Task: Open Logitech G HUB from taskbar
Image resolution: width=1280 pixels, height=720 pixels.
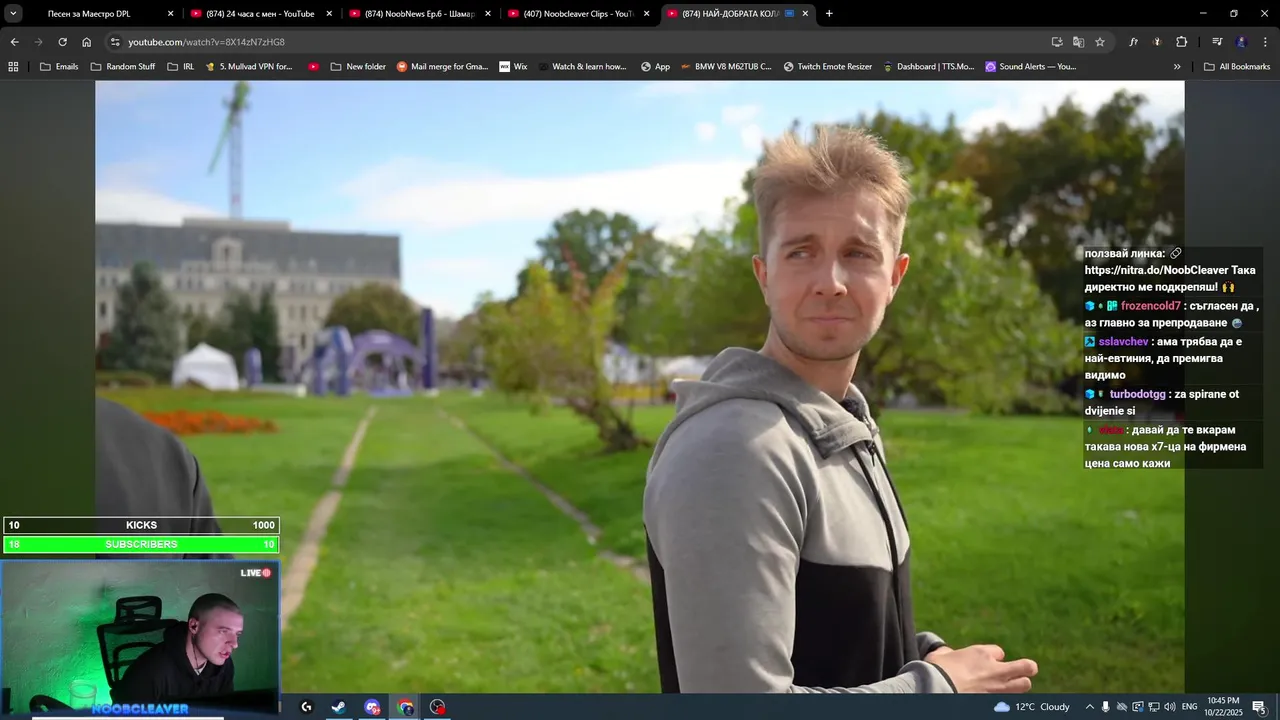Action: click(x=307, y=707)
